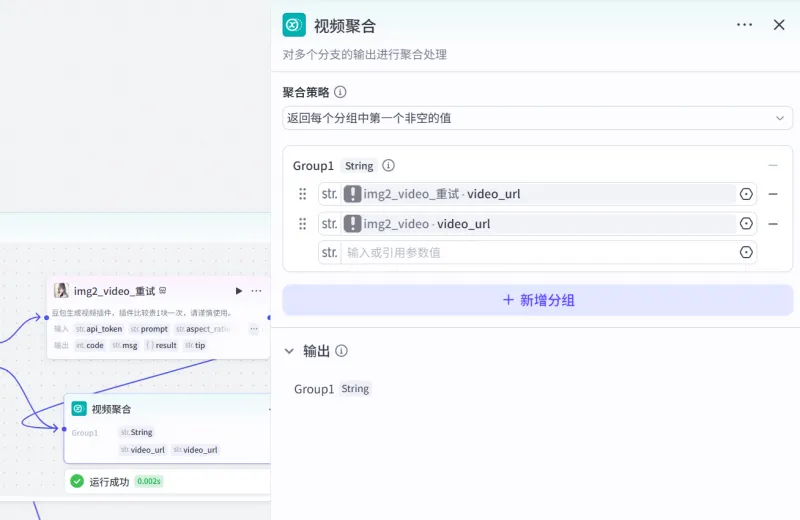Click the output Group1 String tag

(355, 389)
